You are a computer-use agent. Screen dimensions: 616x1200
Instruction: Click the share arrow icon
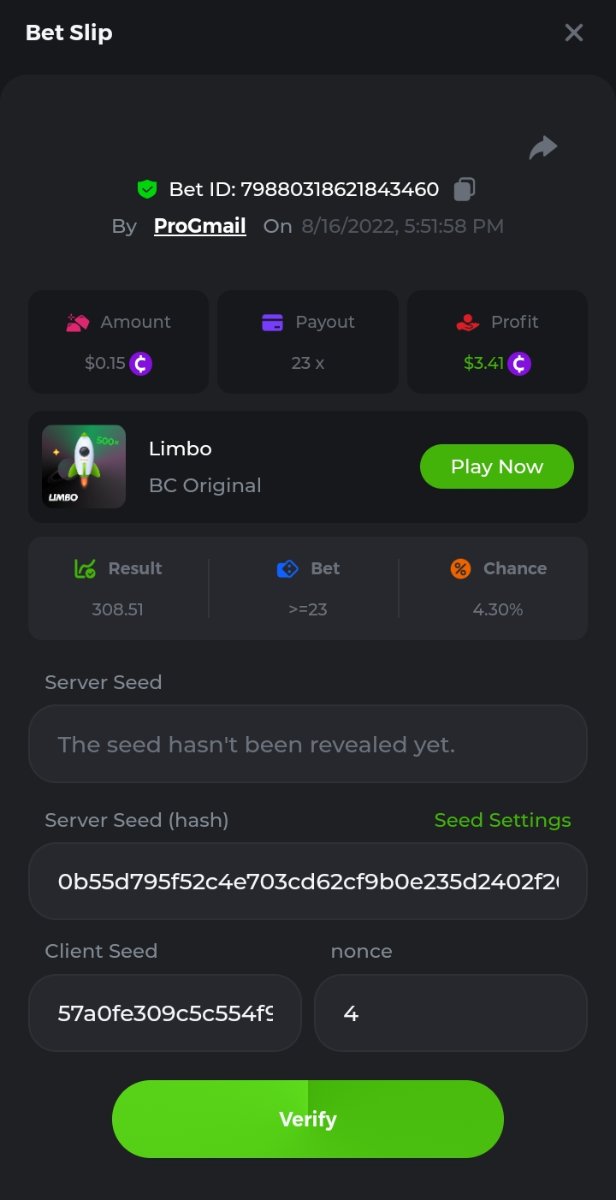click(543, 148)
